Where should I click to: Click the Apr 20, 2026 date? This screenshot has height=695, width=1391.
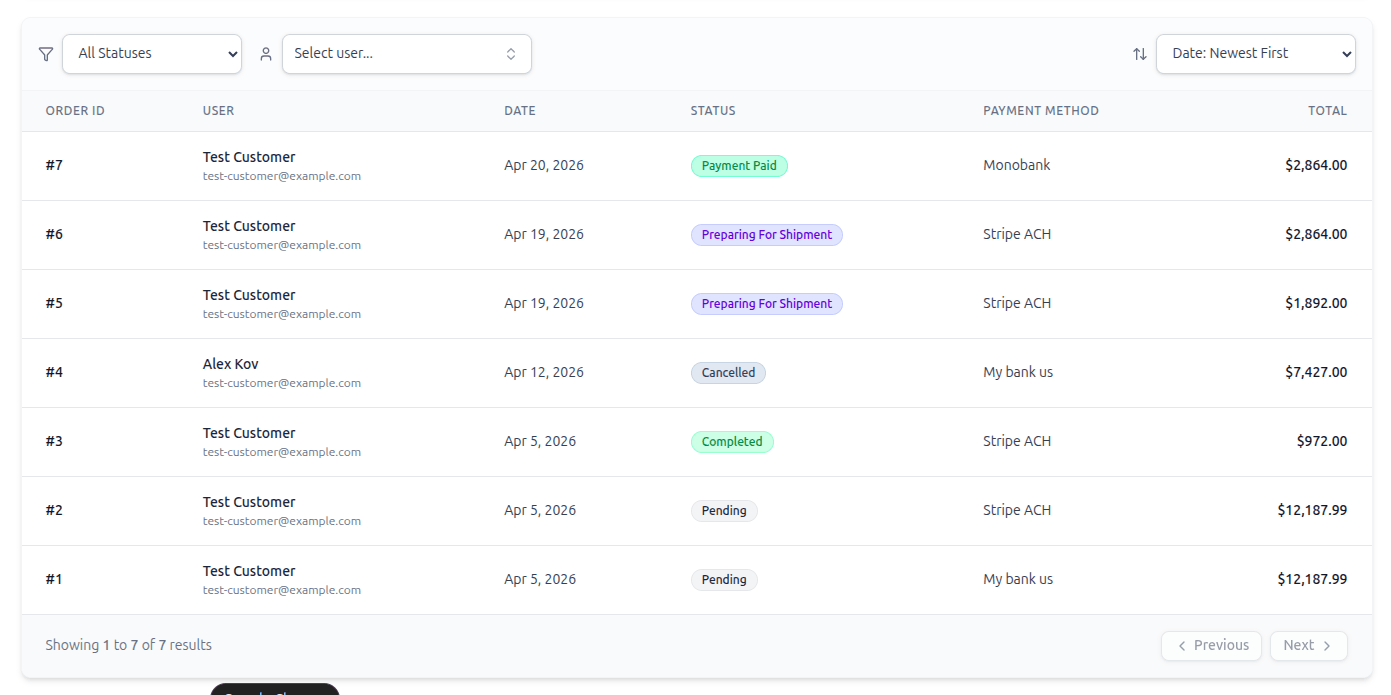point(544,166)
